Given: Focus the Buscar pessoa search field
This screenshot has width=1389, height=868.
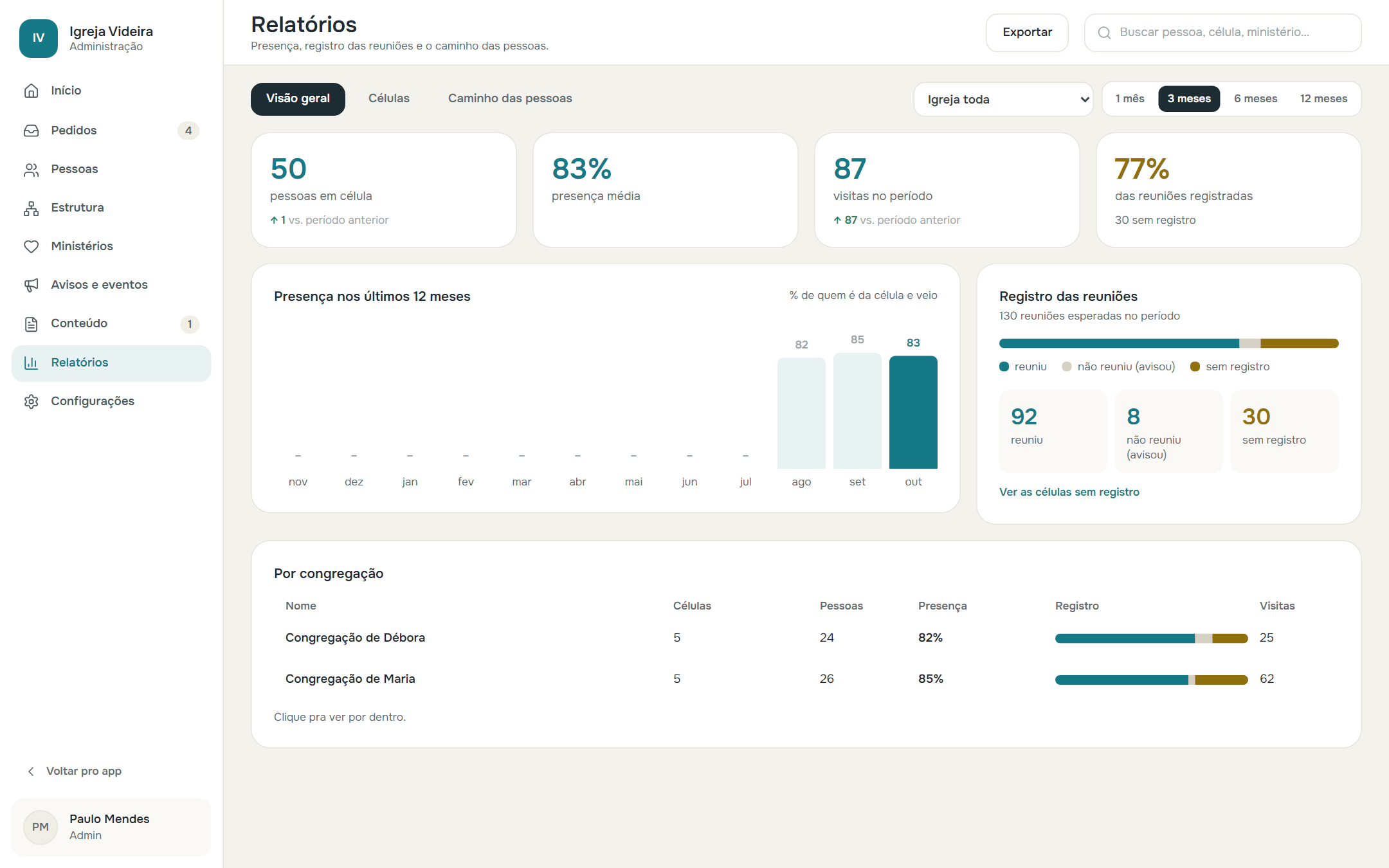Looking at the screenshot, I should [1222, 32].
